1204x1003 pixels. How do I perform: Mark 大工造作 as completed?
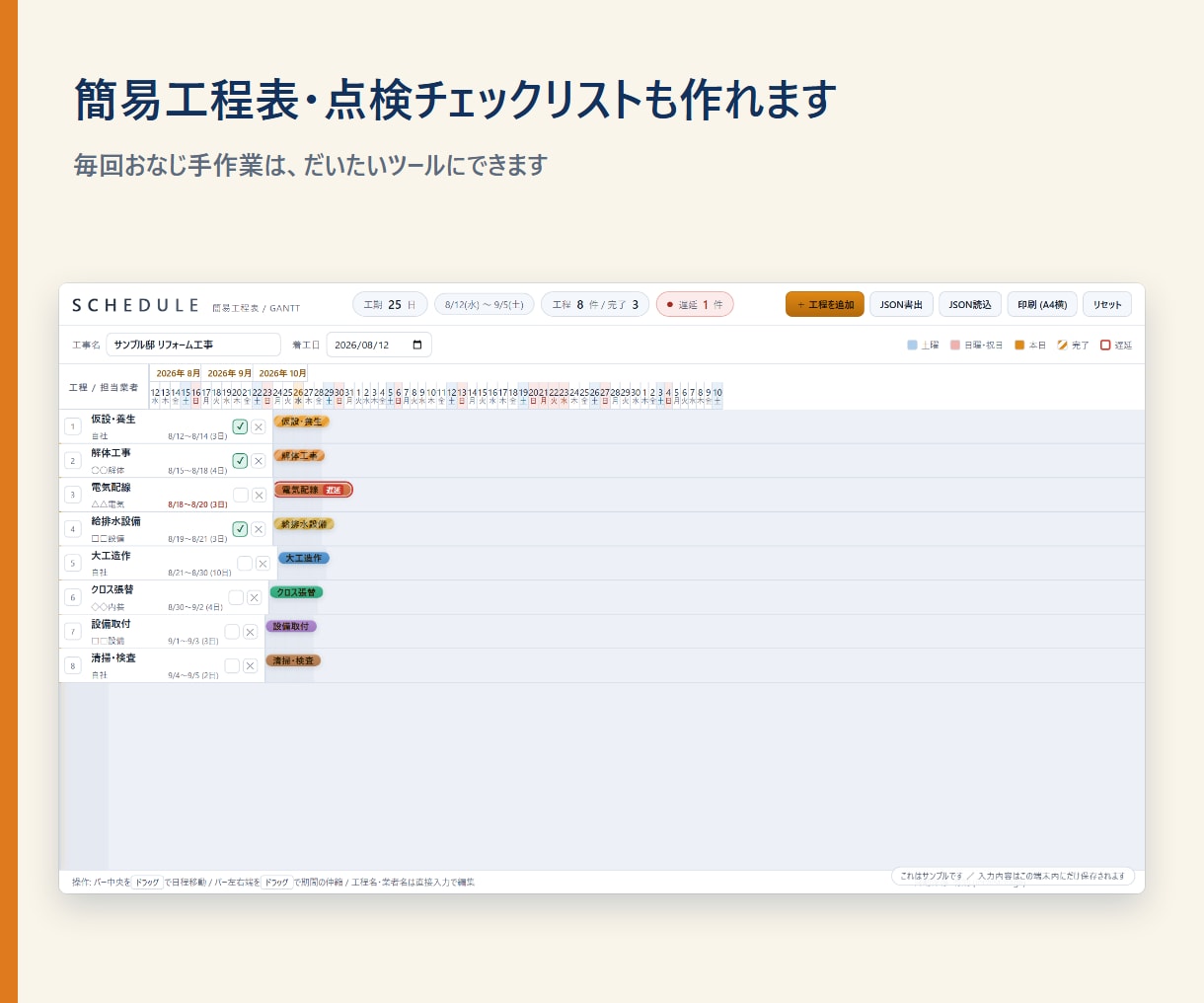245,563
